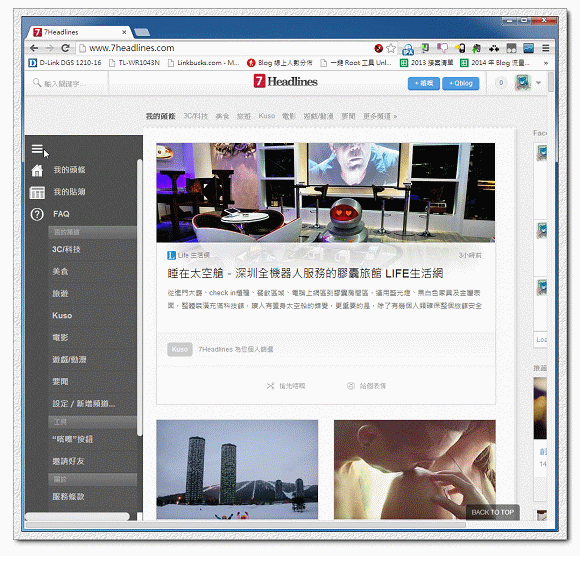Viewport: 580px width, 566px height.
Task: Click the share scissors icon under the article
Action: click(270, 386)
